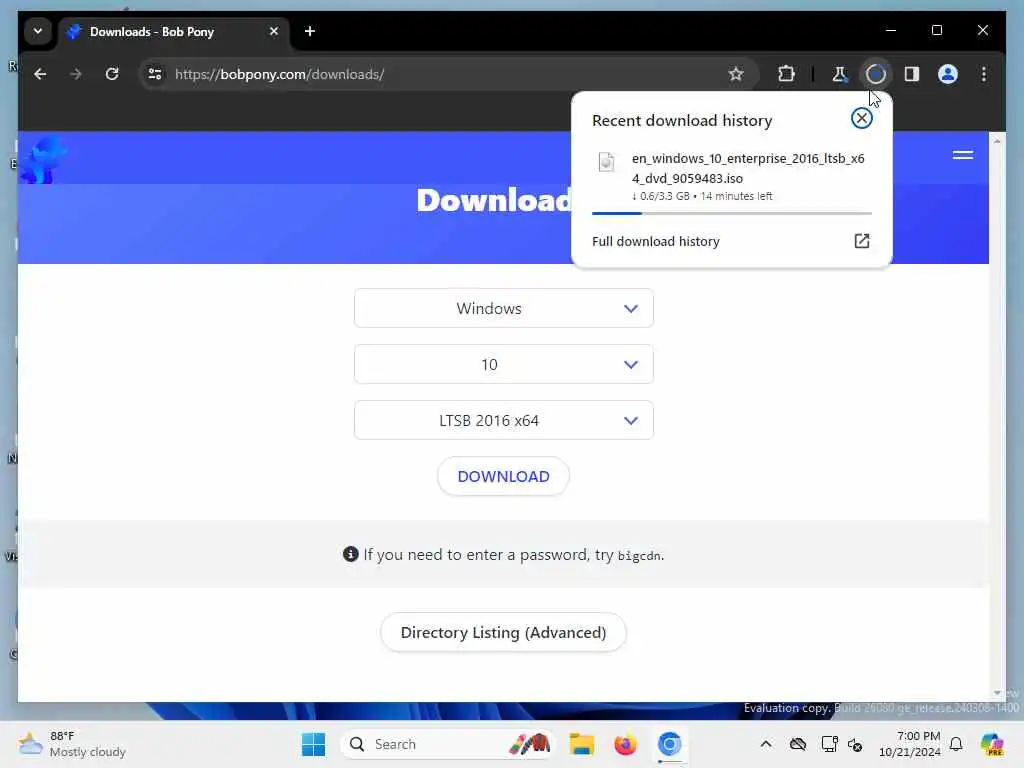Click the taskbar Search box
This screenshot has width=1024, height=768.
point(448,744)
